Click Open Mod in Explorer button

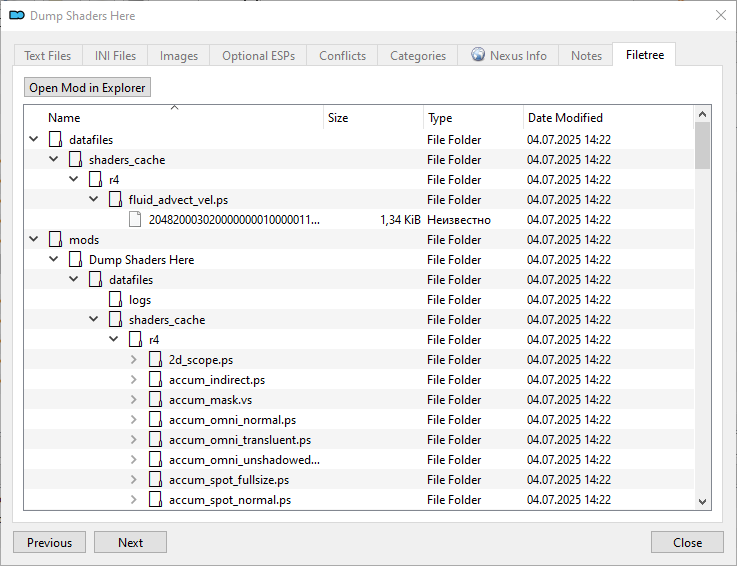tap(87, 87)
